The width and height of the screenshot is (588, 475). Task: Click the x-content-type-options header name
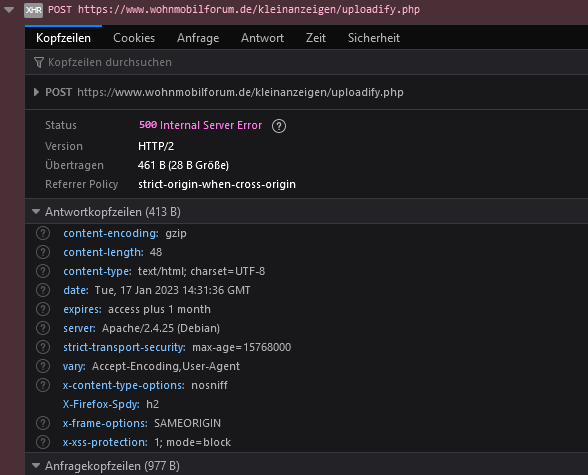pyautogui.click(x=124, y=385)
